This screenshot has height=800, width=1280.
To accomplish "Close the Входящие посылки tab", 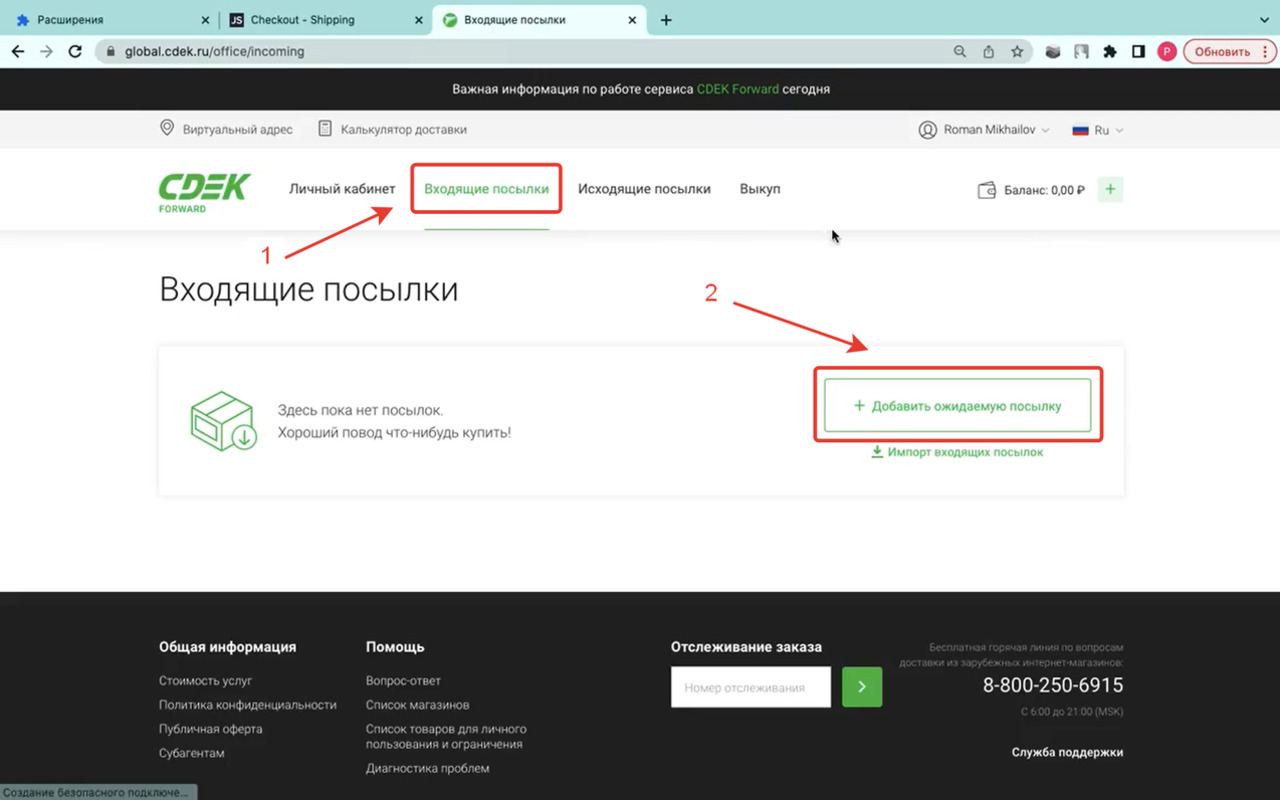I will click(x=633, y=20).
